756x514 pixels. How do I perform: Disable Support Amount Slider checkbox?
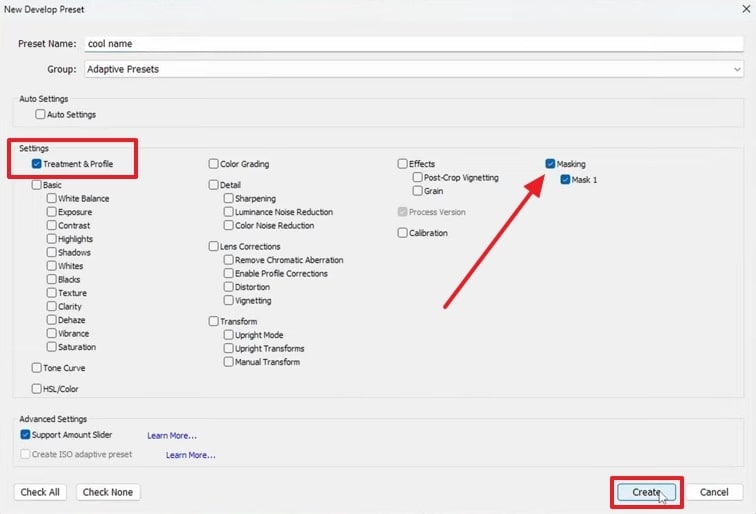[x=26, y=435]
